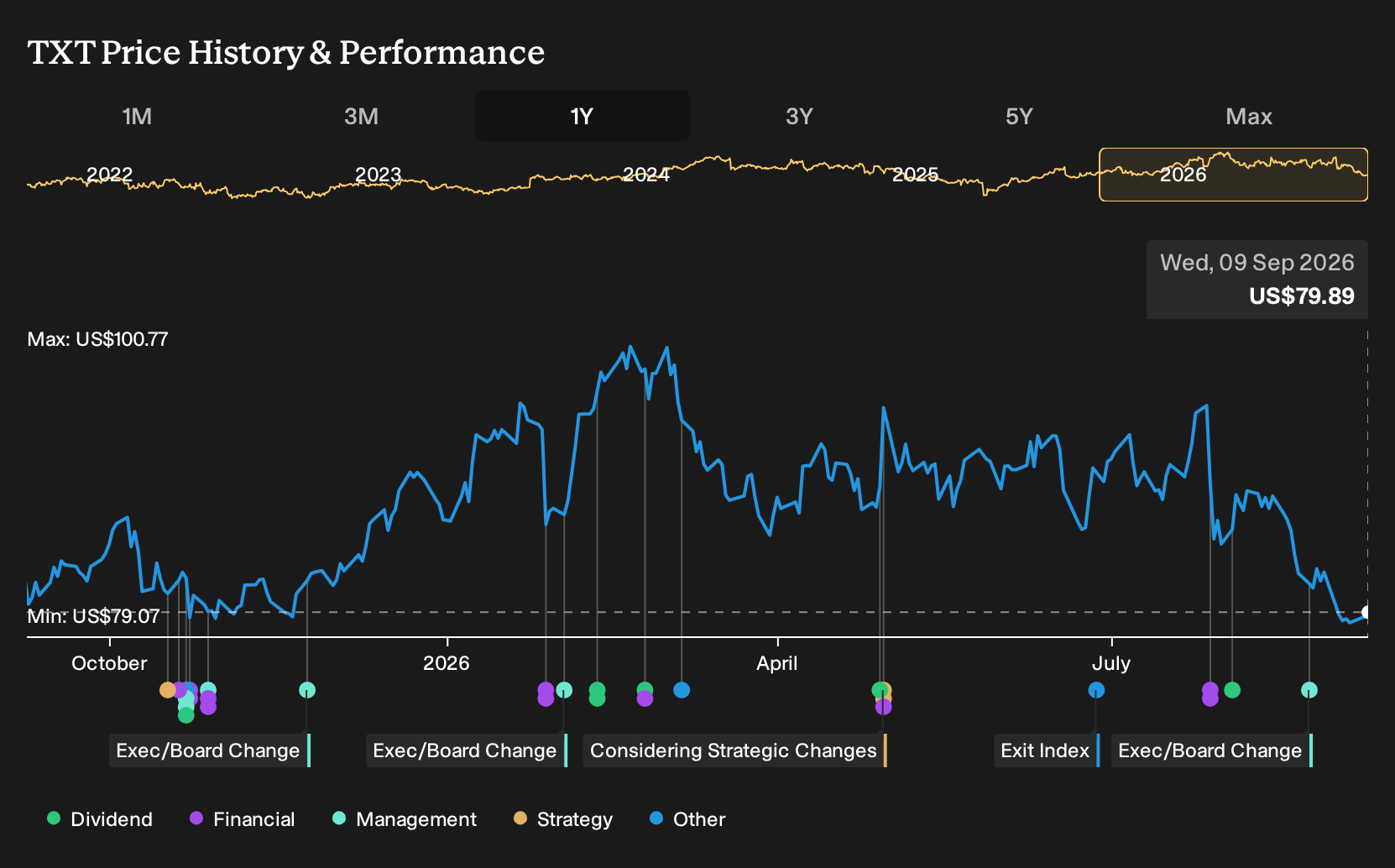Viewport: 1395px width, 868px height.
Task: Click the 'US$79.89' tooltip price
Action: [1302, 296]
